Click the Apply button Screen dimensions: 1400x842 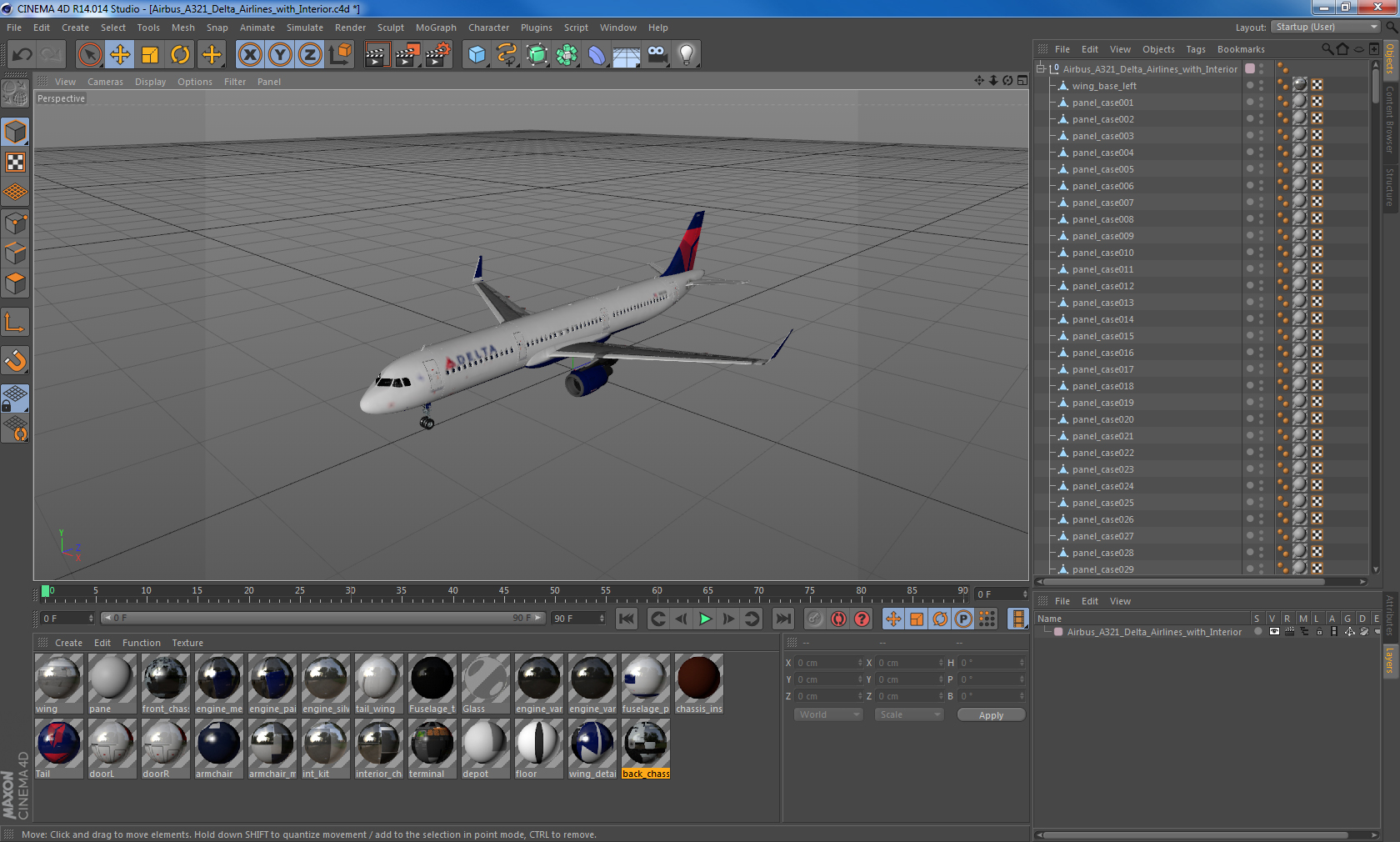click(x=991, y=715)
